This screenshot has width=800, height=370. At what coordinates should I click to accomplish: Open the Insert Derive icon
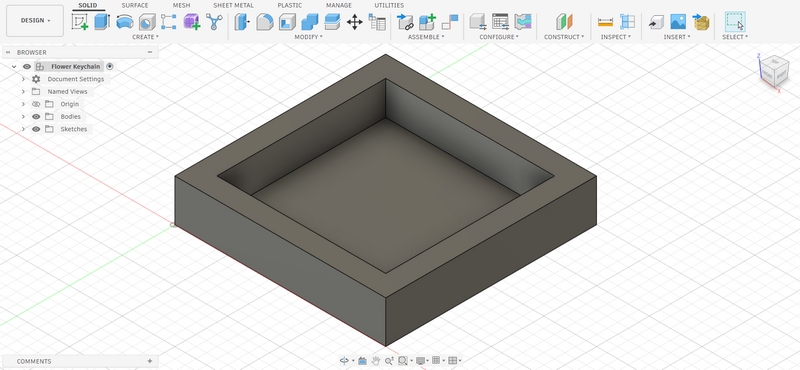(x=656, y=22)
